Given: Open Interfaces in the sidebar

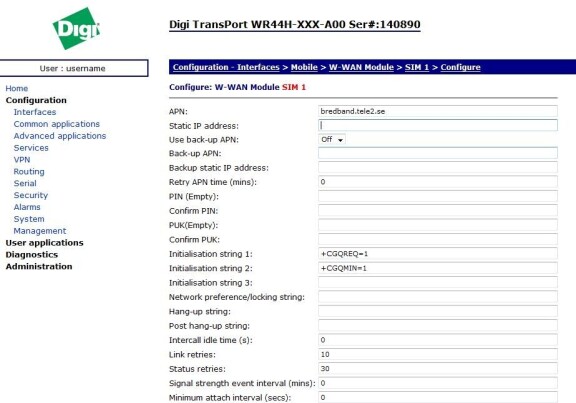Looking at the screenshot, I should coord(35,112).
